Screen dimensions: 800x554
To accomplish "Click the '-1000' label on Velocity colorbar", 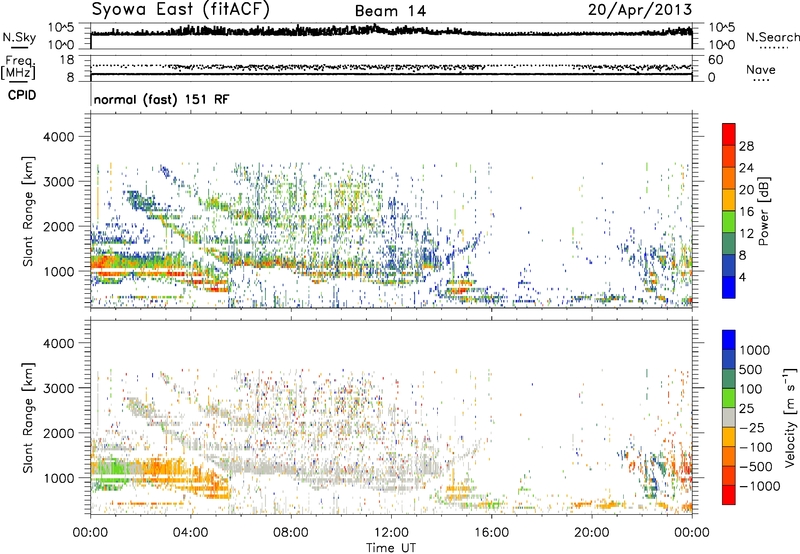I will pyautogui.click(x=760, y=486).
